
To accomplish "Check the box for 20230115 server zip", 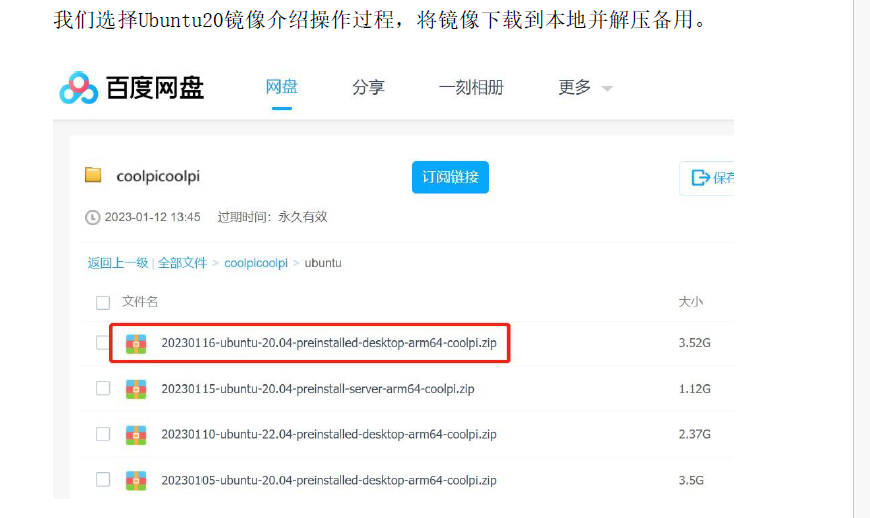I will point(103,388).
